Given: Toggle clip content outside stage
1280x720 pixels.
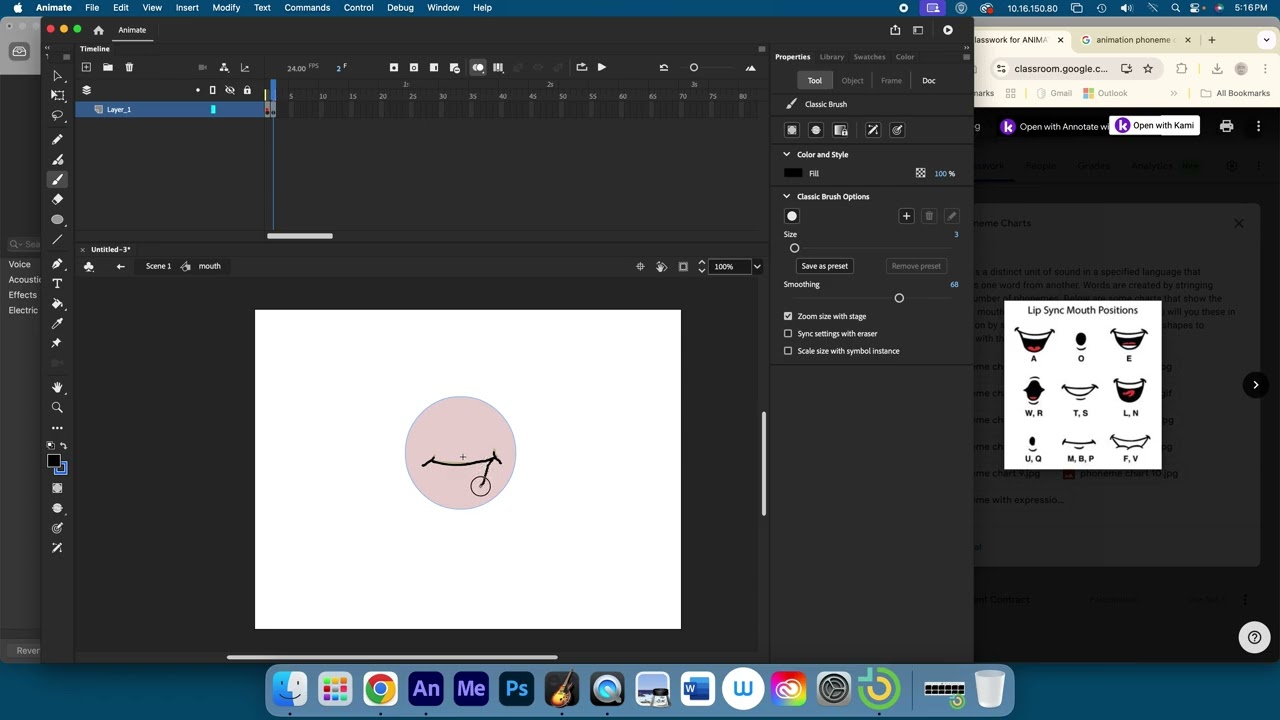Looking at the screenshot, I should (683, 266).
